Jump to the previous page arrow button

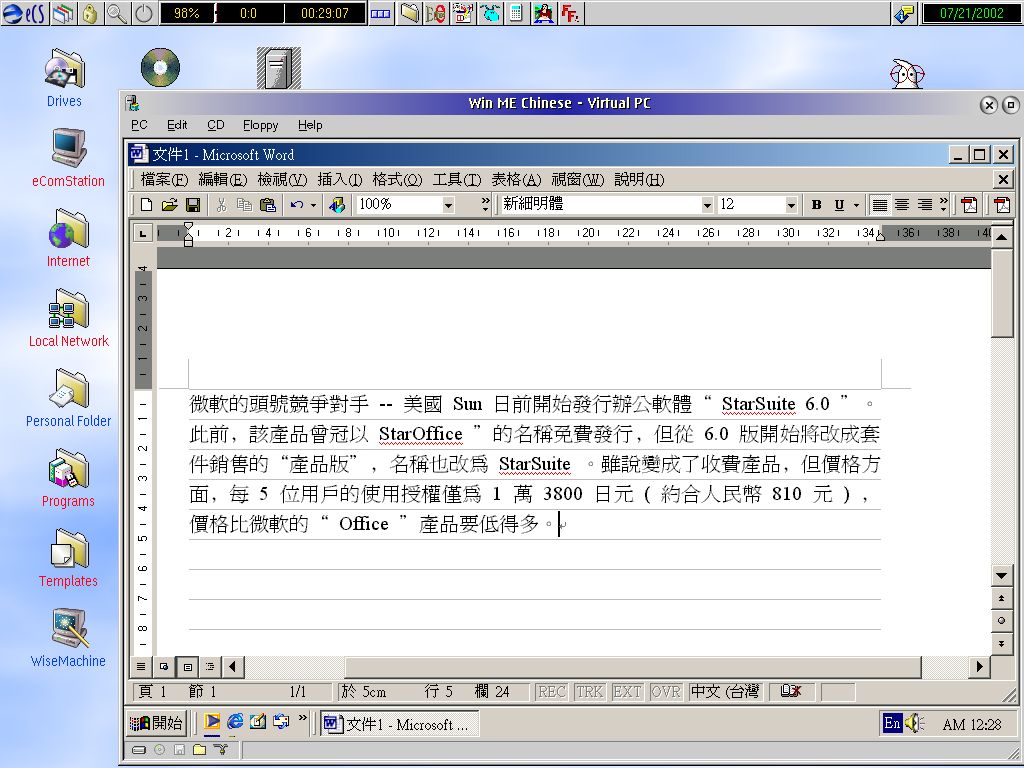pyautogui.click(x=1001, y=598)
